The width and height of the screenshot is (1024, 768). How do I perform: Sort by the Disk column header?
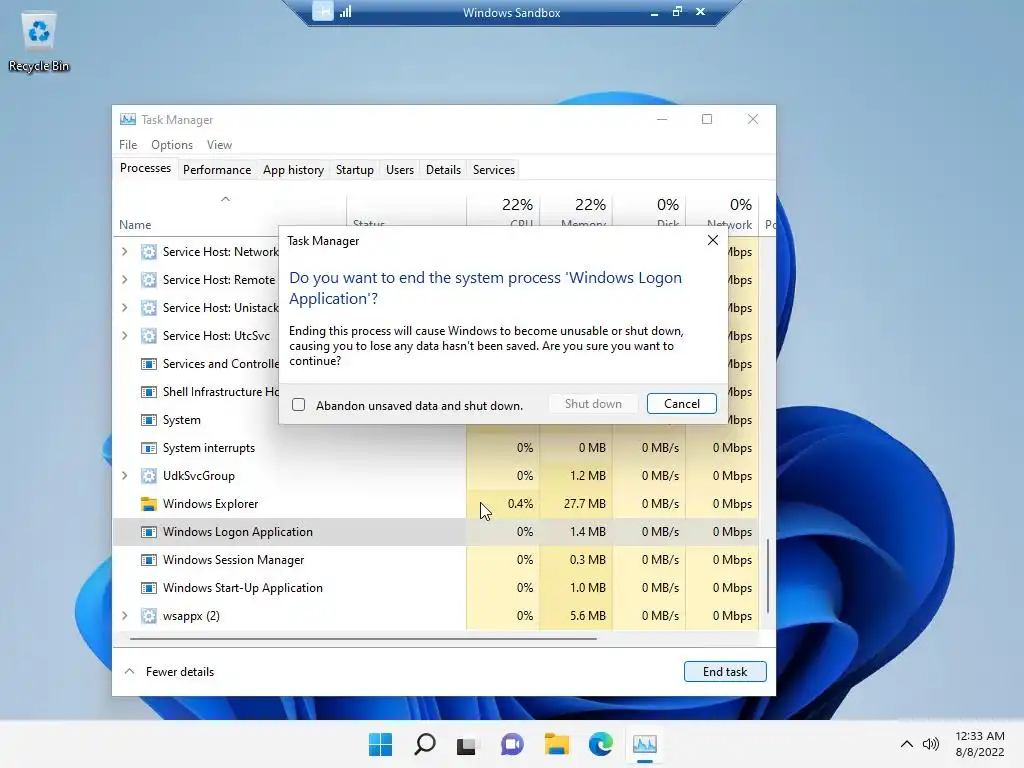(649, 212)
